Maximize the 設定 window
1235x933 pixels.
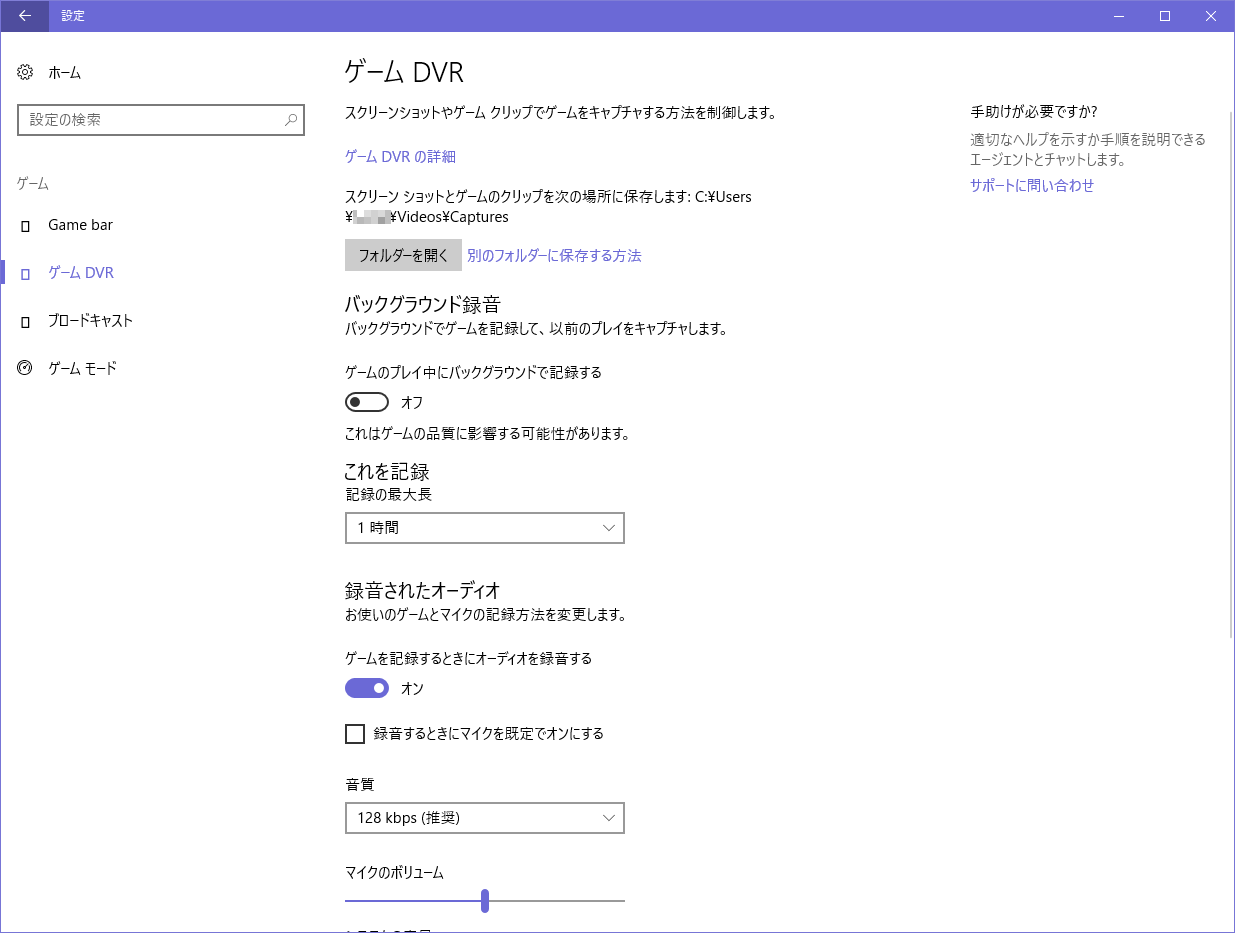(x=1165, y=16)
